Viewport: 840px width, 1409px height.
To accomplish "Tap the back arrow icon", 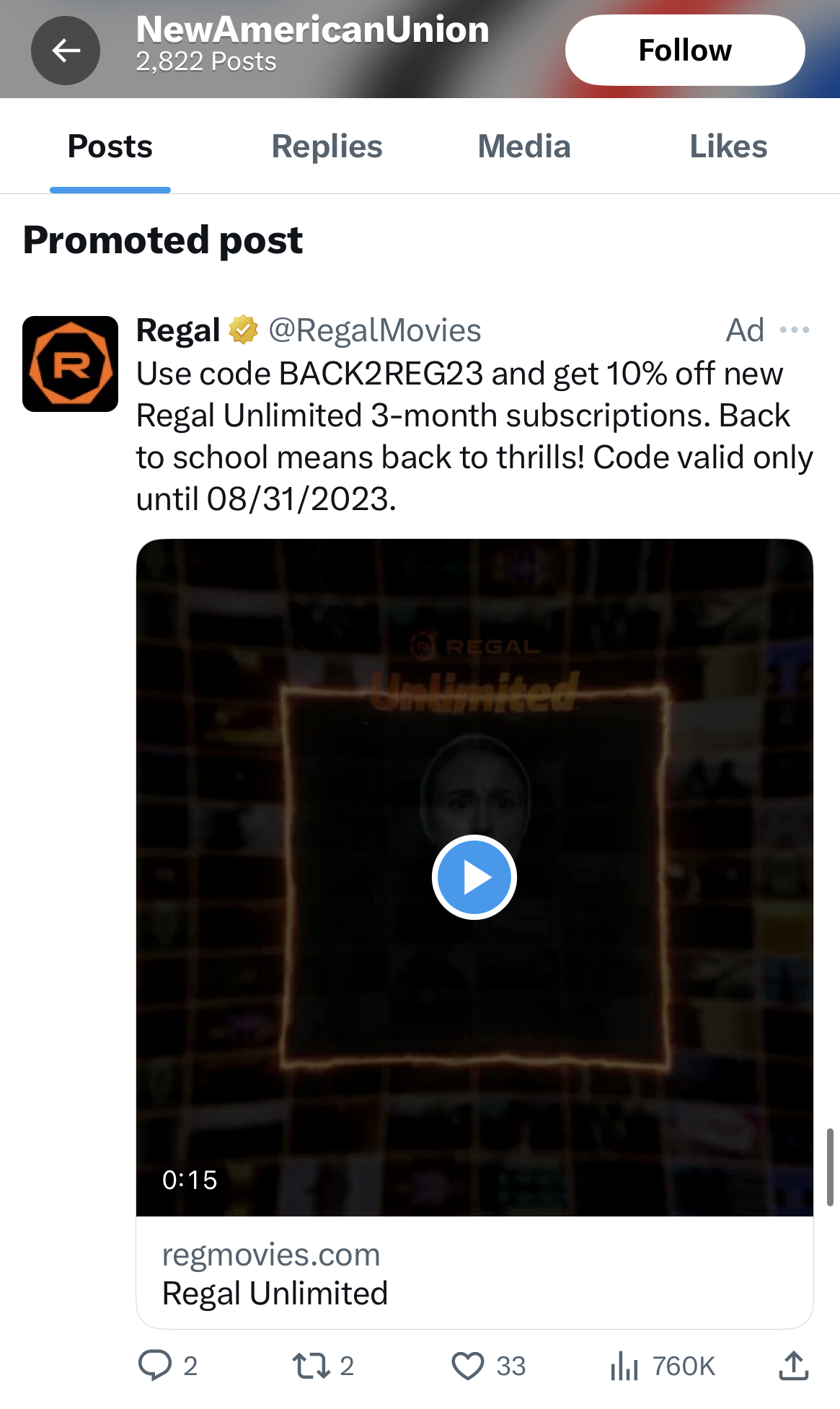I will click(x=66, y=51).
